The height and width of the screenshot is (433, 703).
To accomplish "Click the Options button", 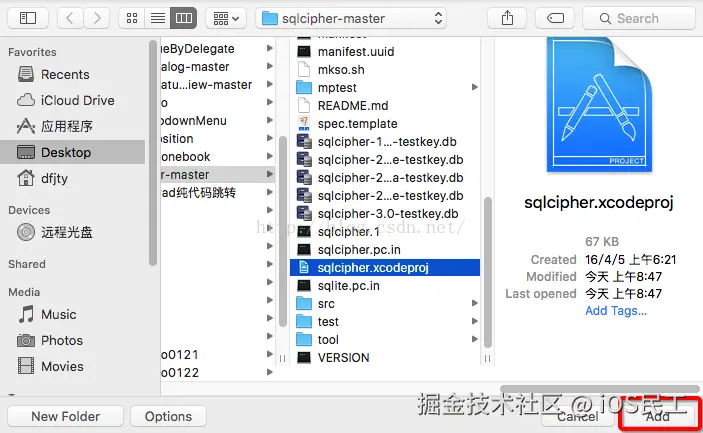I will pyautogui.click(x=168, y=416).
